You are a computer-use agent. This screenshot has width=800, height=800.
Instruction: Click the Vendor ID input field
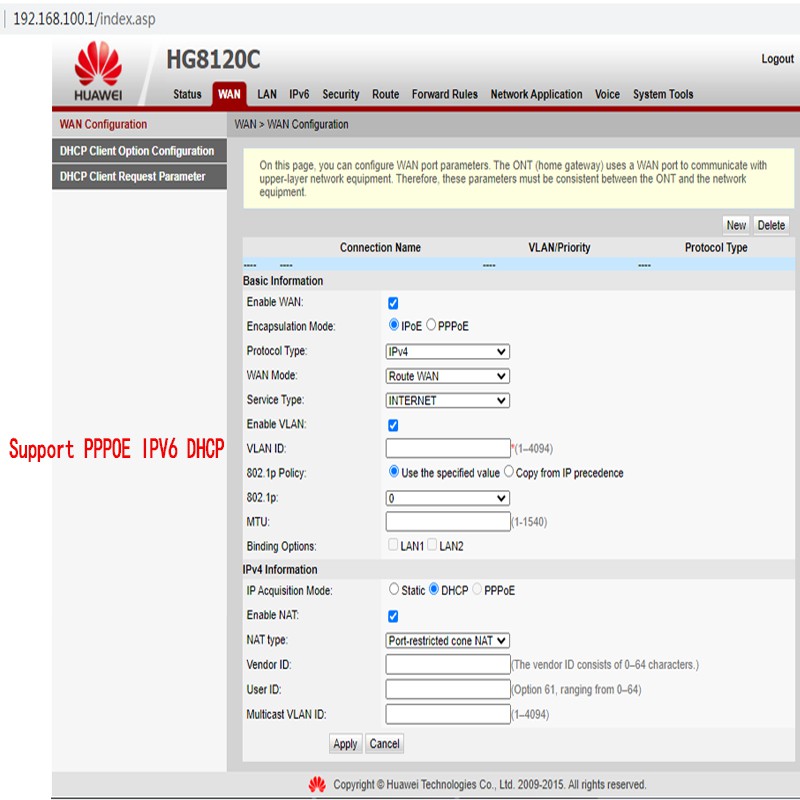click(x=448, y=664)
